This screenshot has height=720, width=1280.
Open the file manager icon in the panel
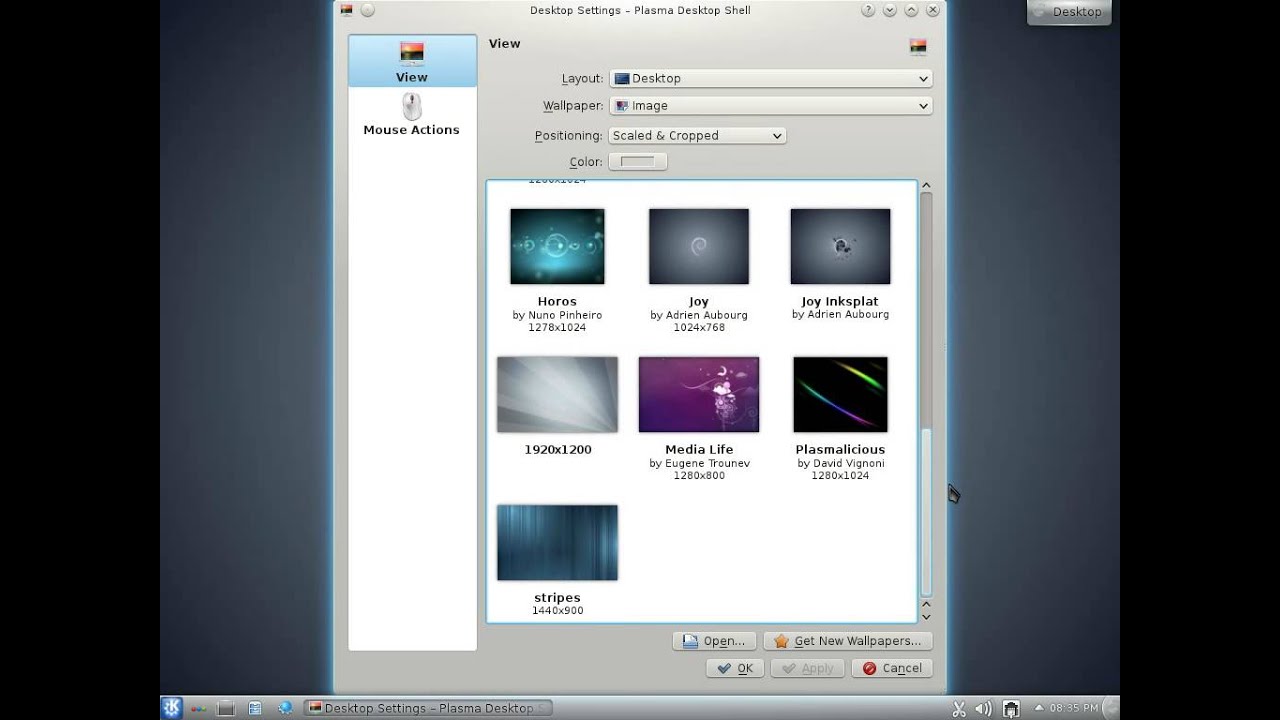pos(255,708)
